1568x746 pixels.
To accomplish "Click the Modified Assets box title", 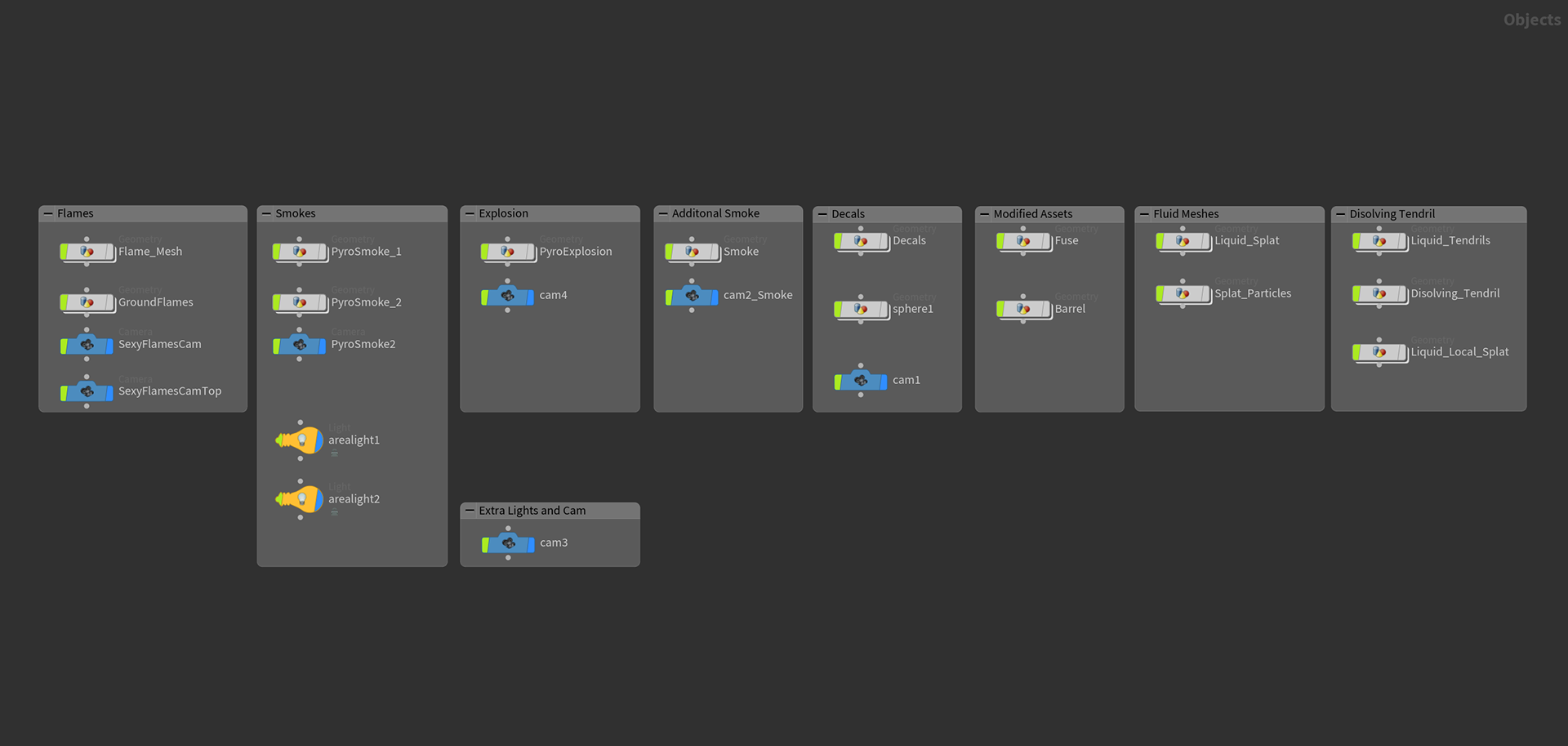I will click(x=1033, y=214).
